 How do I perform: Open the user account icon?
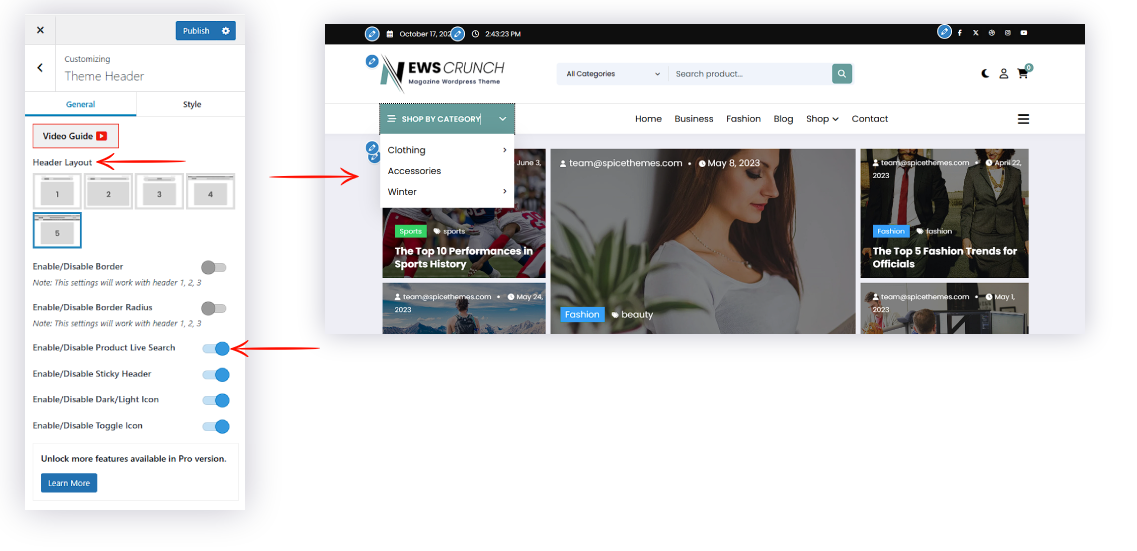point(1003,74)
